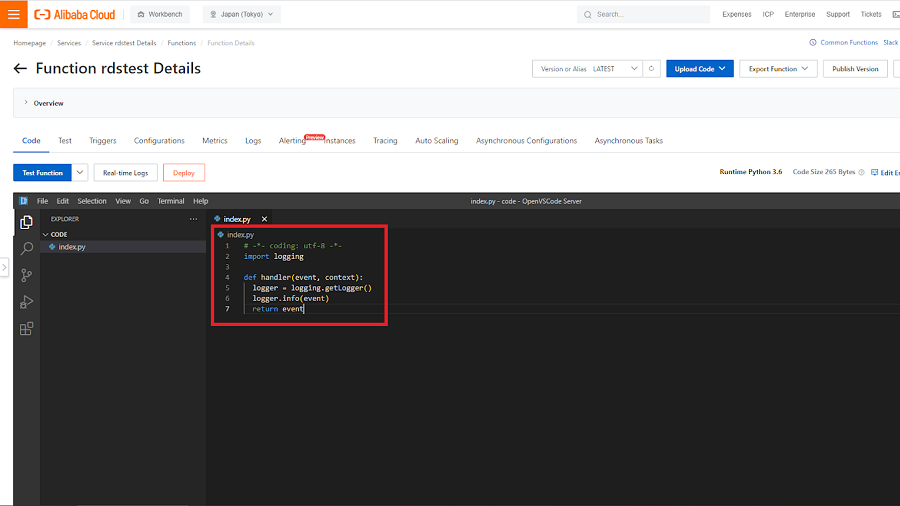
Task: Open the Japan (Tokyo) region dropdown
Action: 242,15
